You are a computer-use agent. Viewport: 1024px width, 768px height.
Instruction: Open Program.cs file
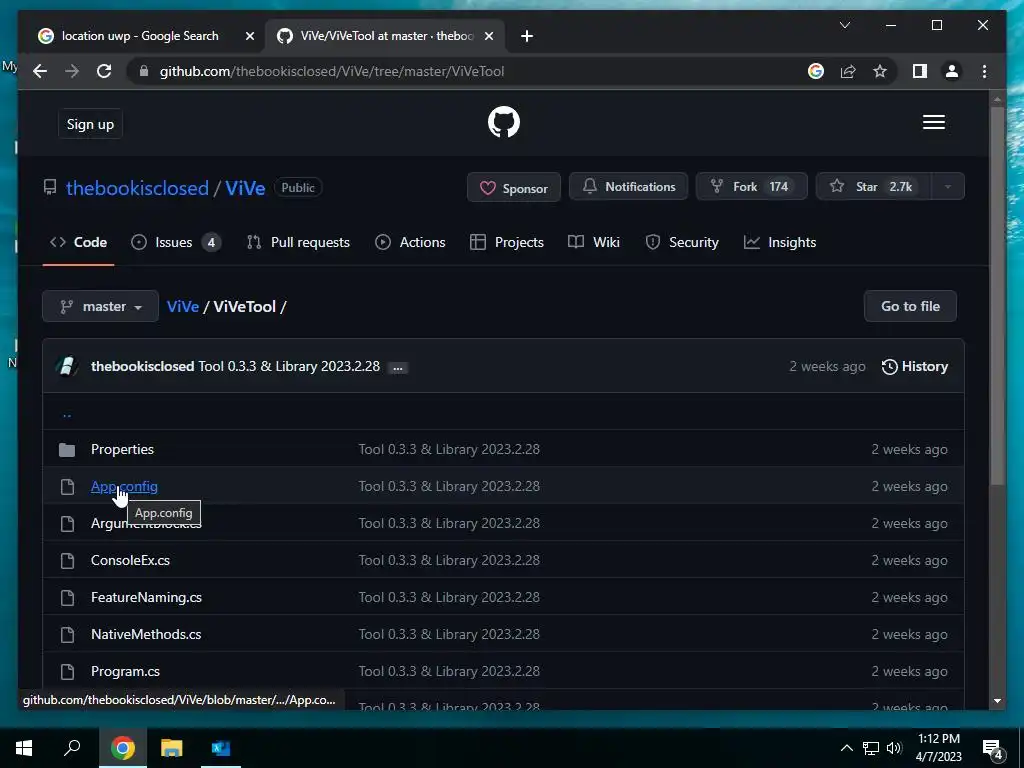pos(125,671)
